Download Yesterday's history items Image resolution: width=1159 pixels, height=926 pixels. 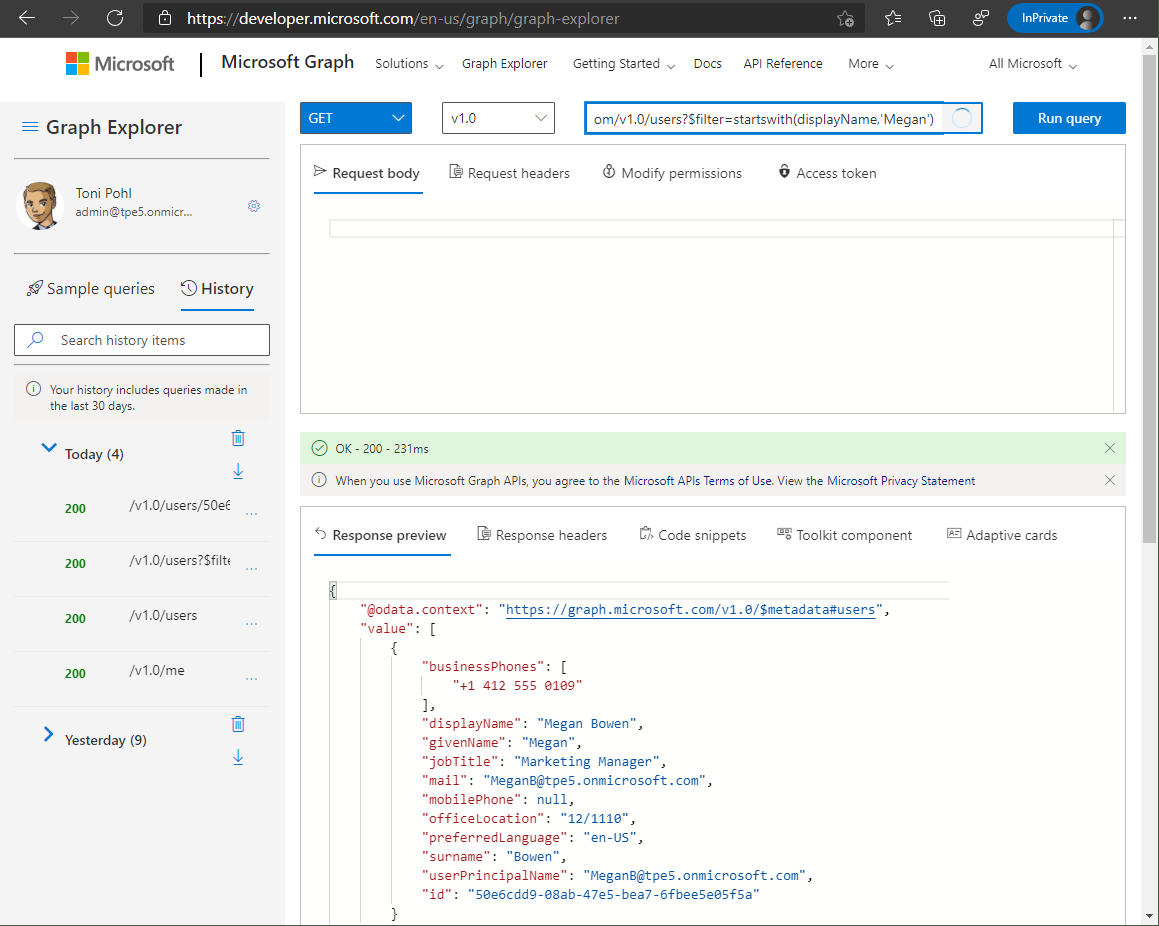tap(238, 757)
